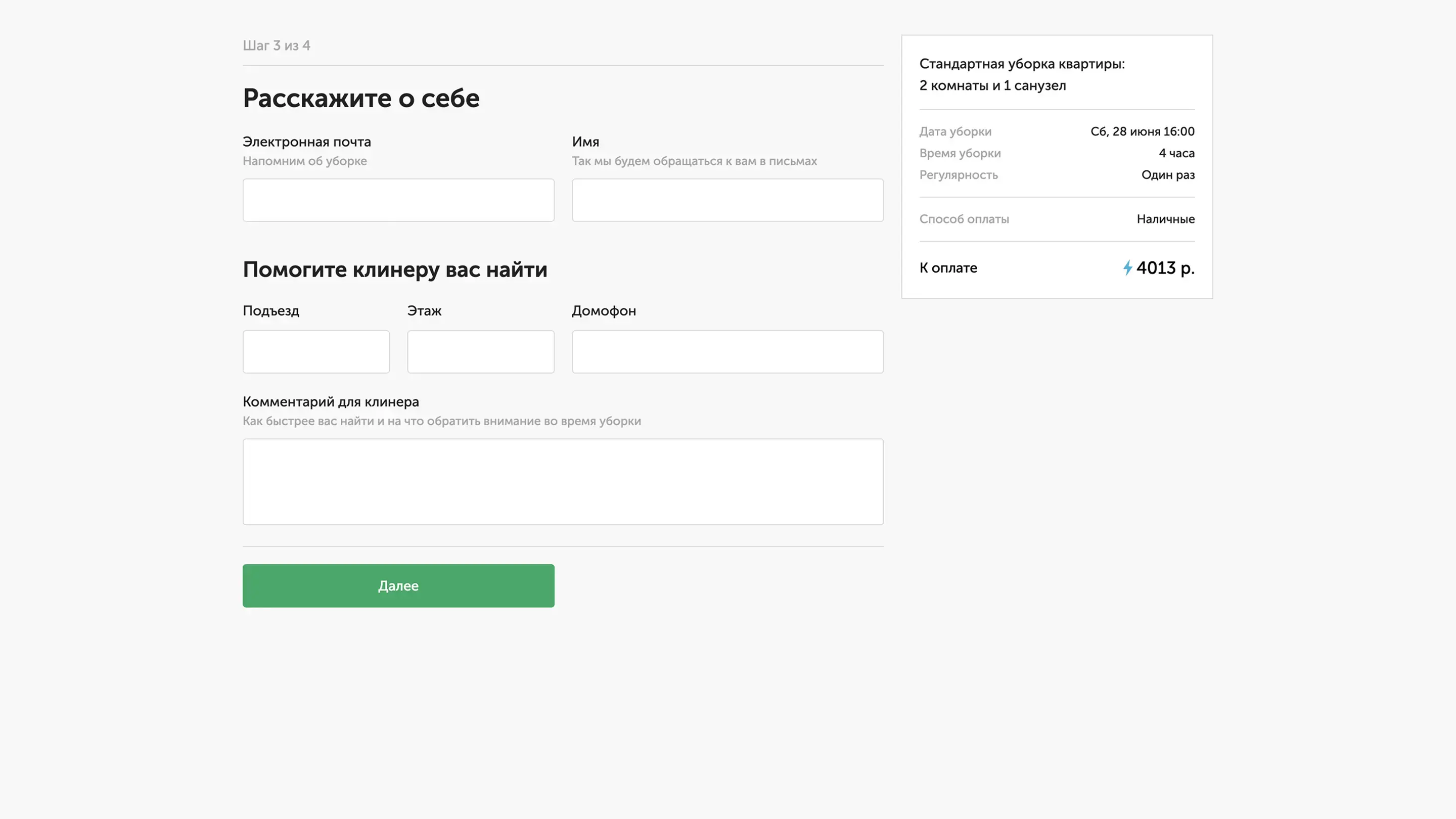Click the 'Шаг 3 из 4' step indicator

277,46
